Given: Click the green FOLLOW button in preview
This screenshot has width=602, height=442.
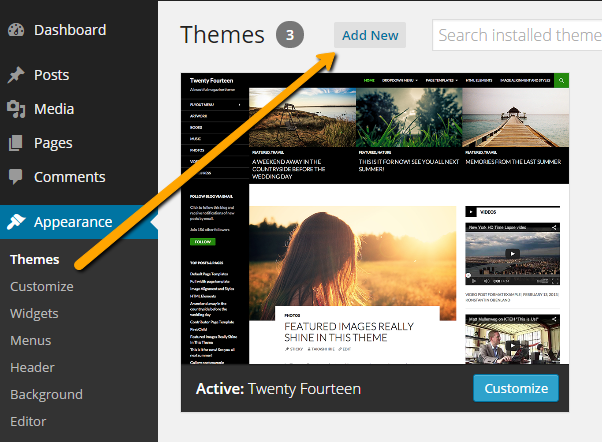Looking at the screenshot, I should click(x=203, y=242).
